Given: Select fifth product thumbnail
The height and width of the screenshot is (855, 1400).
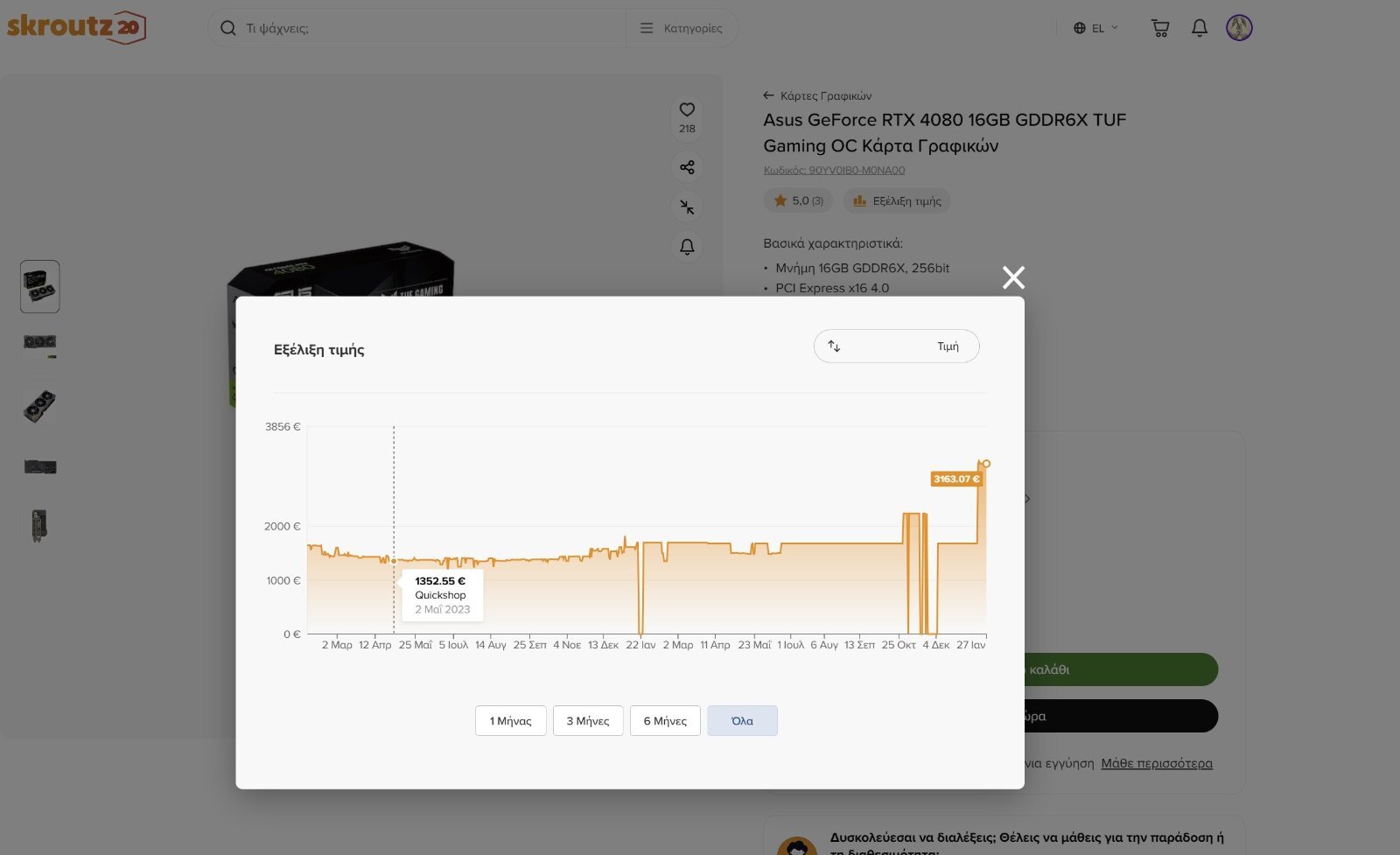Looking at the screenshot, I should point(40,526).
